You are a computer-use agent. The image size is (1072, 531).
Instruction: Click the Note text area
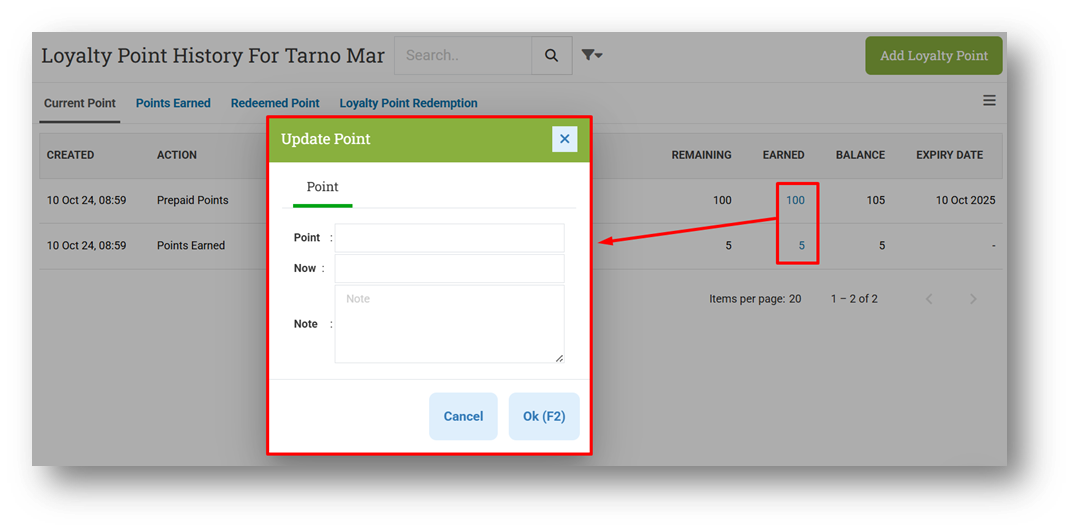coord(450,324)
